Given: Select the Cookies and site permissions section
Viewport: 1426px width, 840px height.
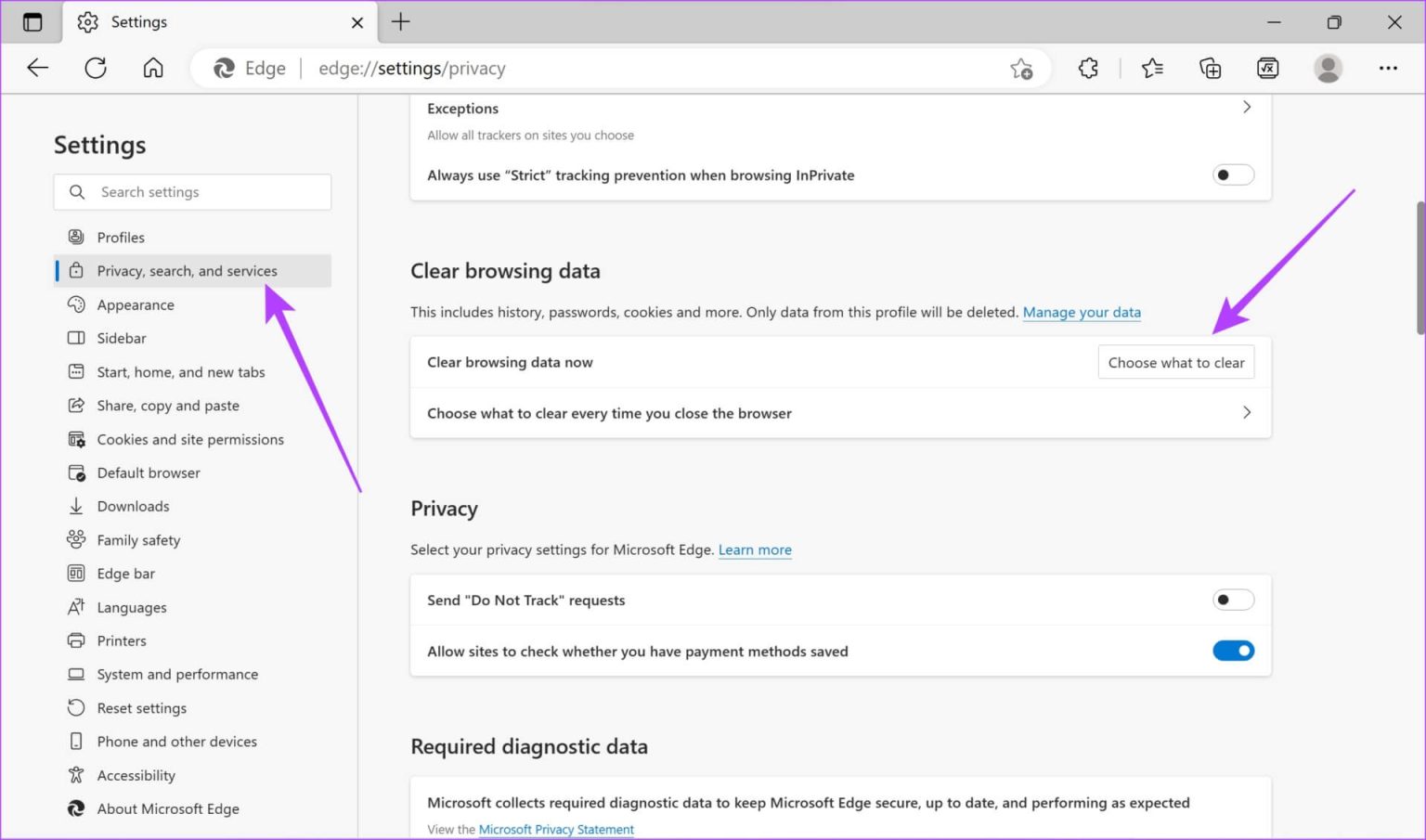Looking at the screenshot, I should coord(189,439).
